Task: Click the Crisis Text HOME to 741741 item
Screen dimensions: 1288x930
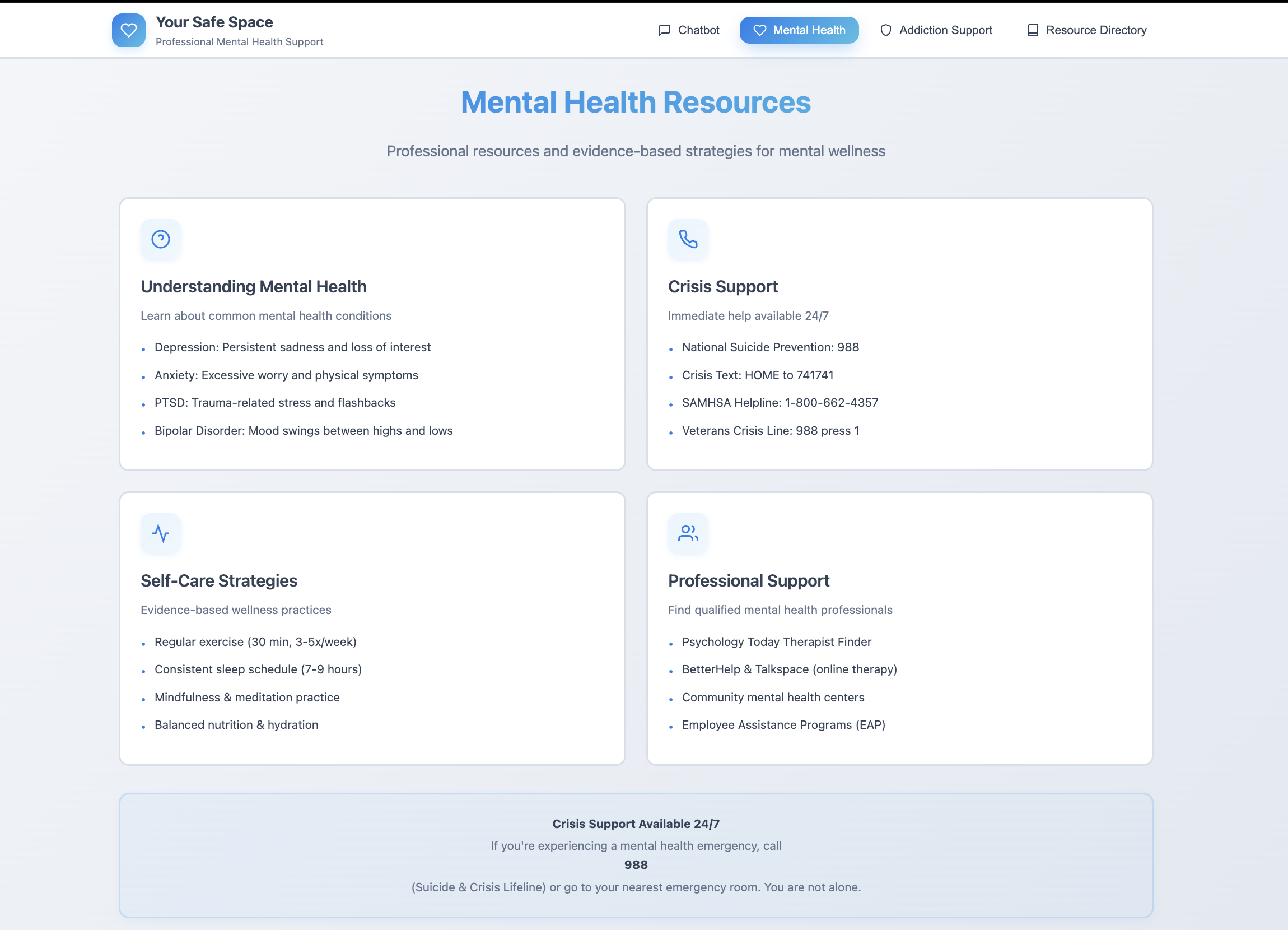Action: 757,375
